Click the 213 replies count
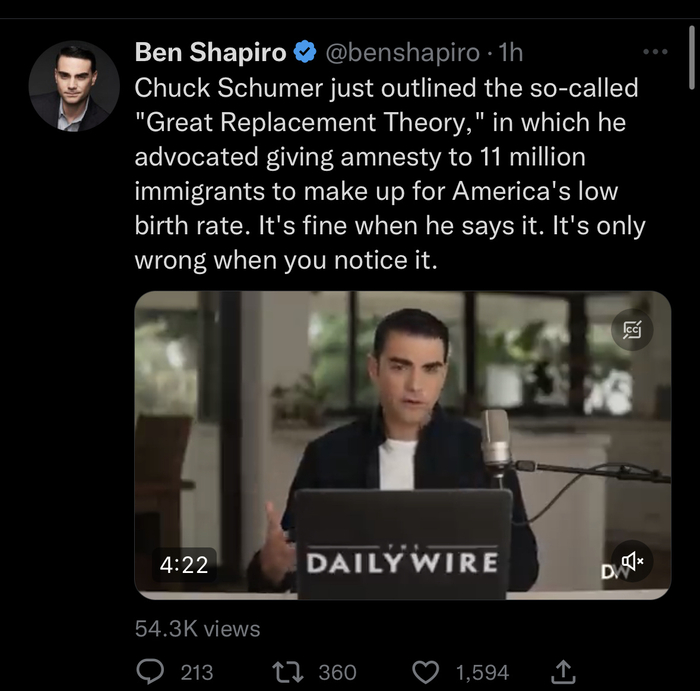This screenshot has height=691, width=700. 196,672
